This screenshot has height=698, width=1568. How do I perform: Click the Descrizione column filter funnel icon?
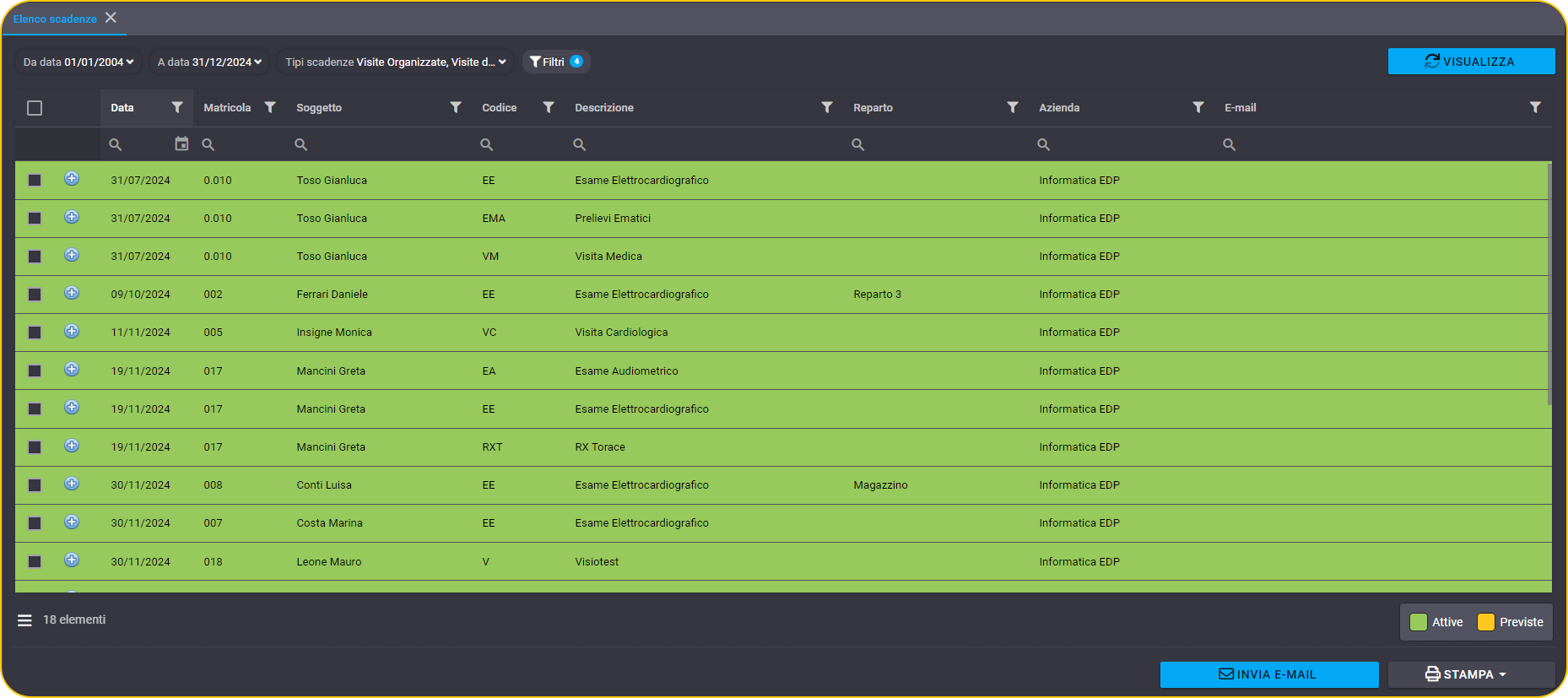(x=827, y=107)
